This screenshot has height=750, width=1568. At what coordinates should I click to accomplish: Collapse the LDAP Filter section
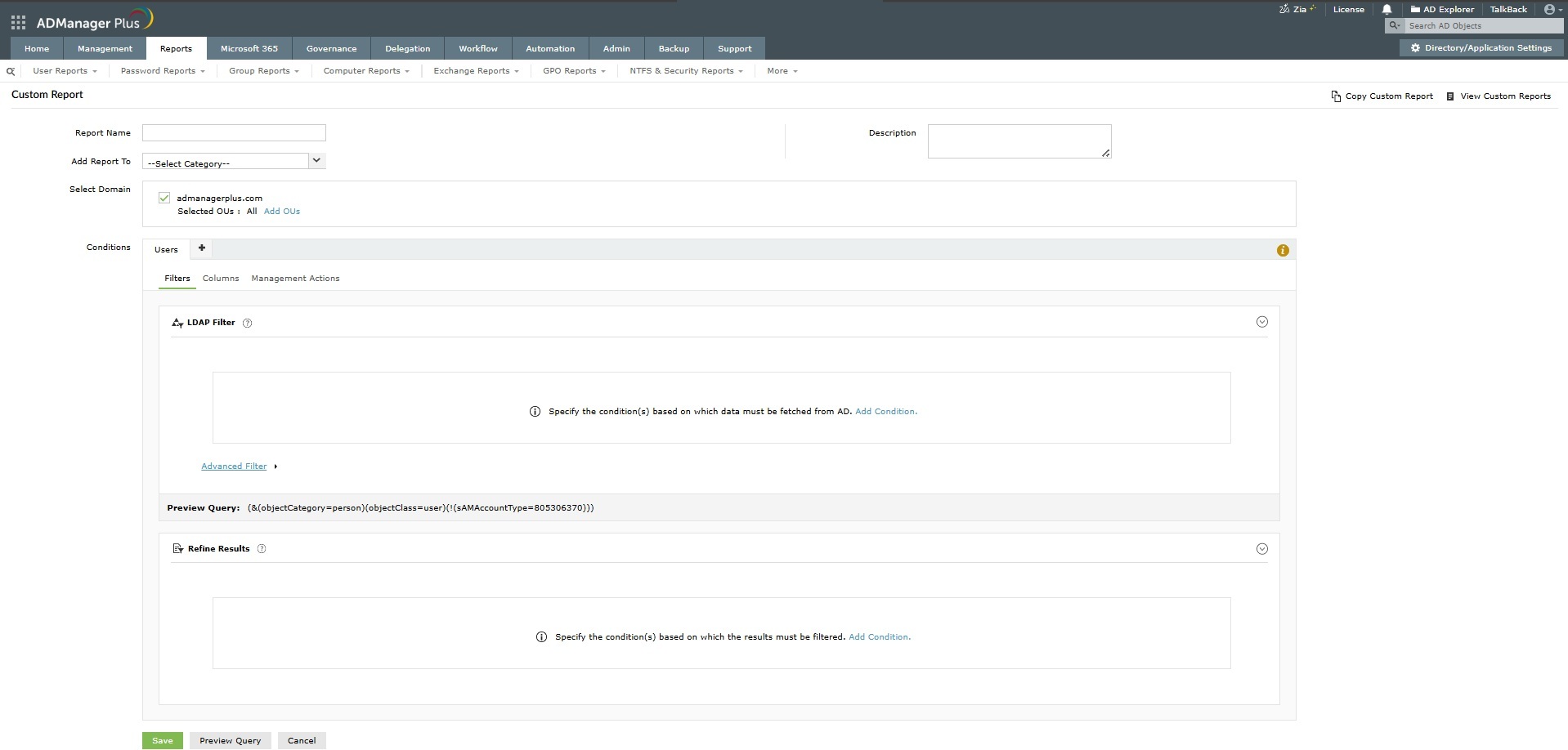point(1262,321)
